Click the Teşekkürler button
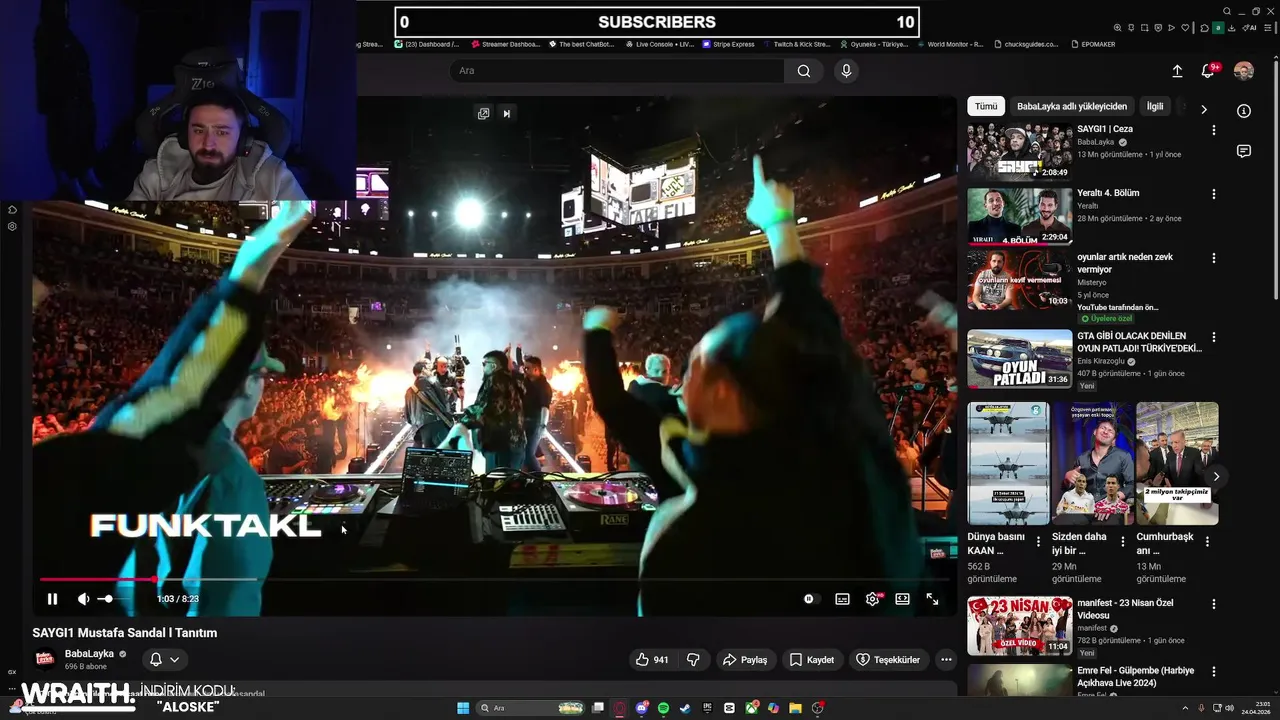 pos(888,660)
